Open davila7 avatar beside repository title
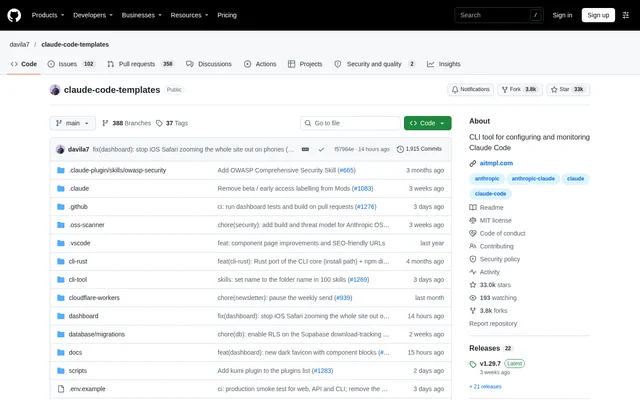This screenshot has height=400, width=640. tap(55, 90)
